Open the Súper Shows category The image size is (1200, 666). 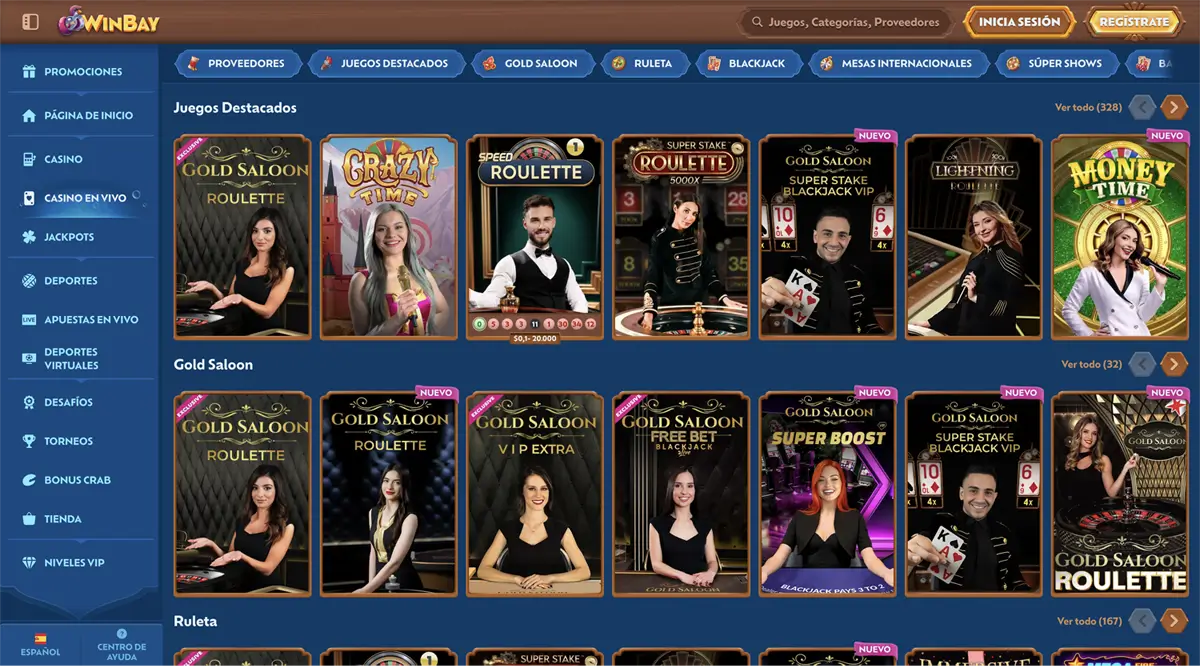1057,63
